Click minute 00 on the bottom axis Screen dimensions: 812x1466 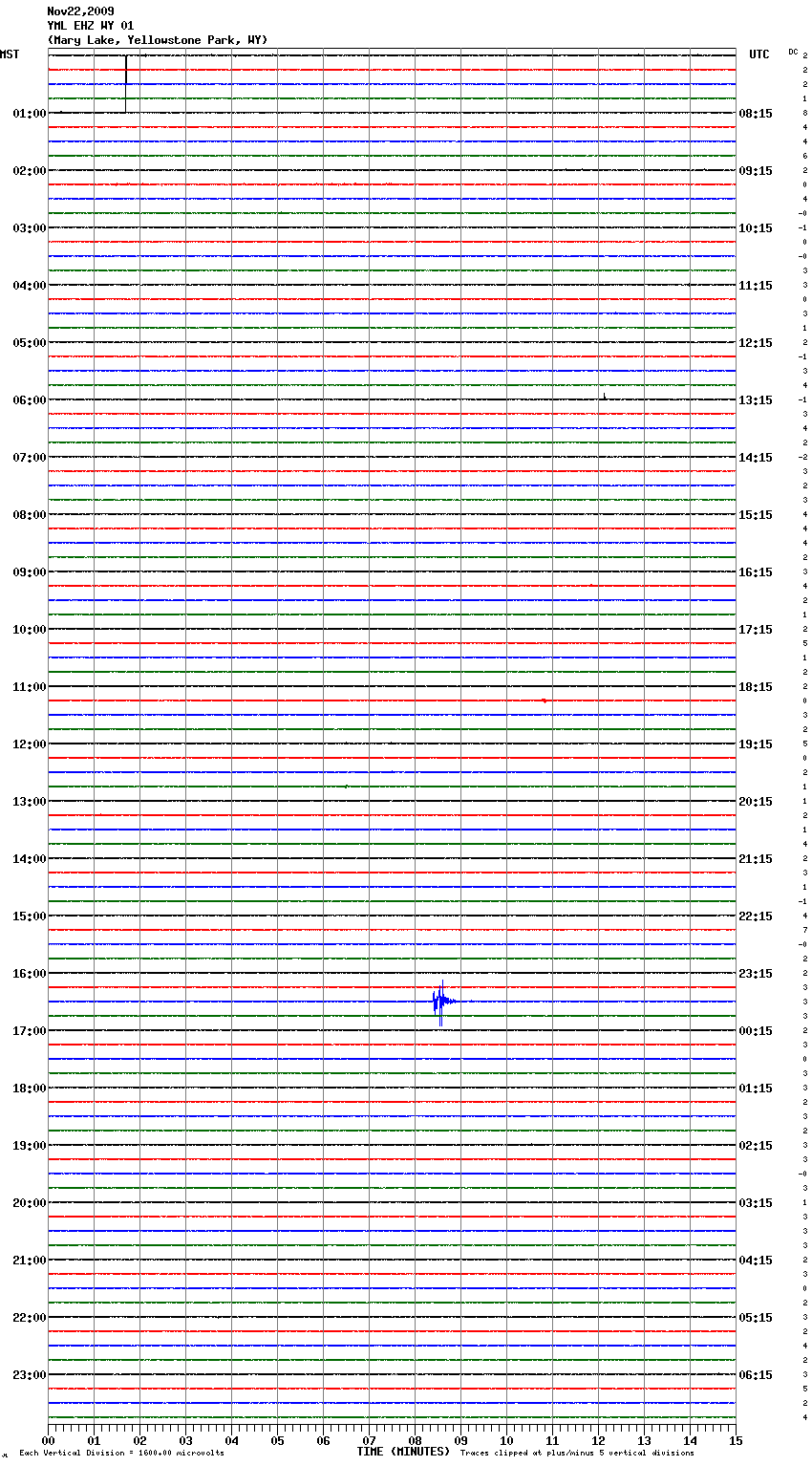[x=48, y=1440]
